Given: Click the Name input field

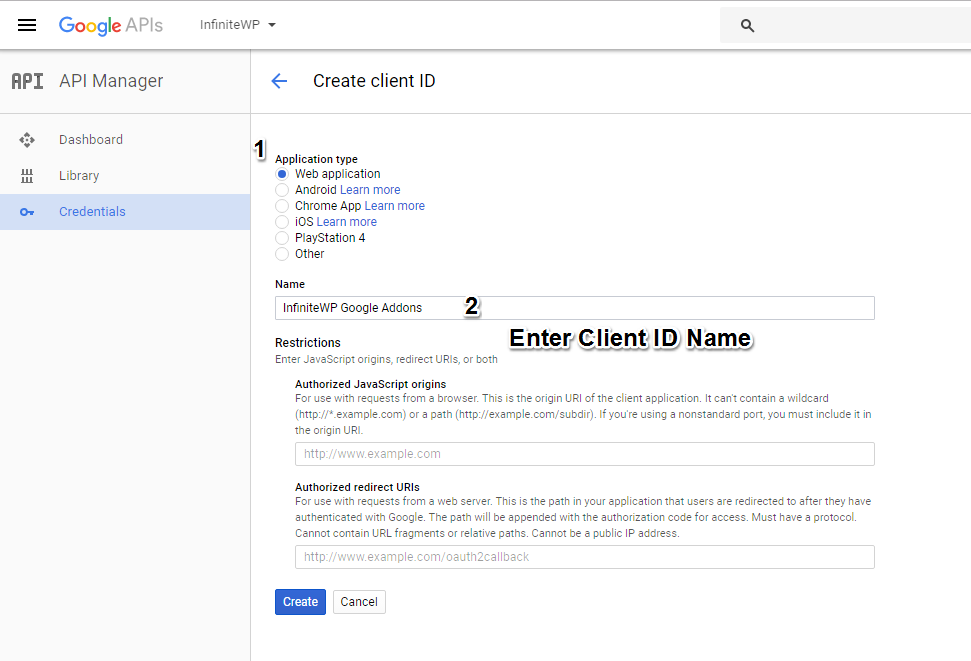Looking at the screenshot, I should point(575,308).
